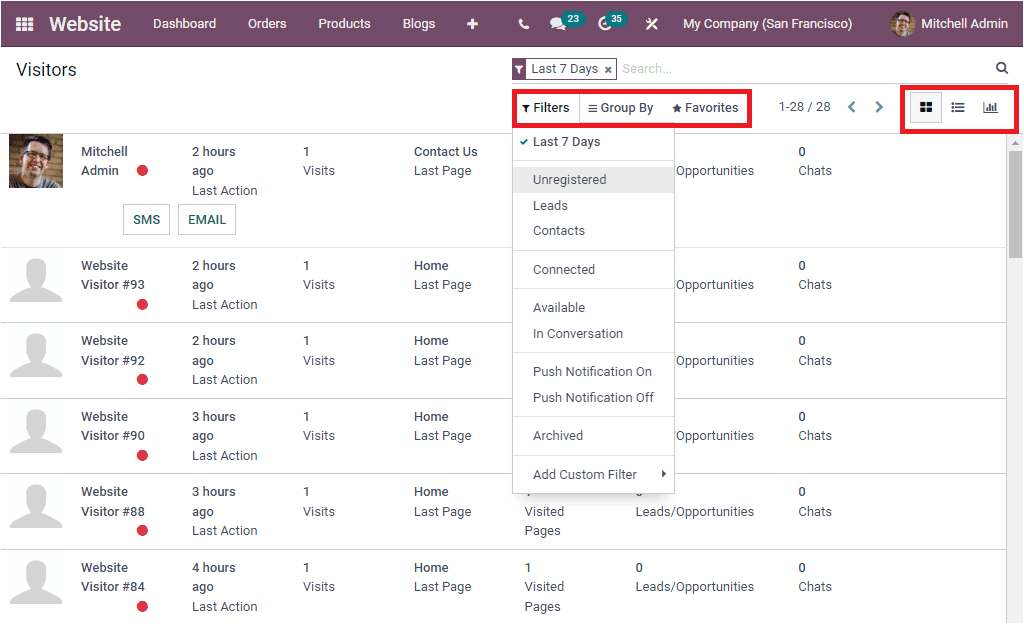Open the Group By dropdown
Image resolution: width=1024 pixels, height=624 pixels.
[x=621, y=107]
